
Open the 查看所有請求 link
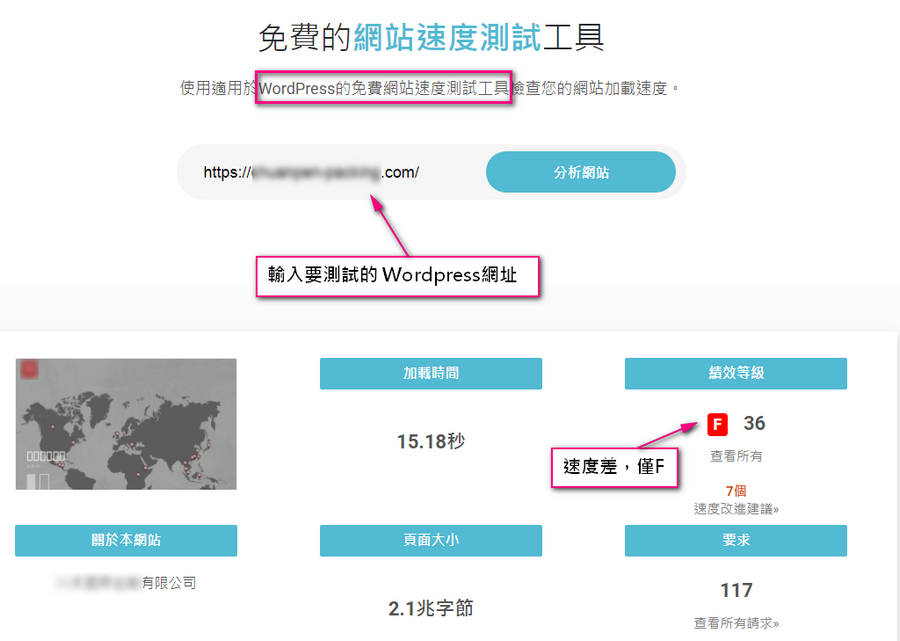[736, 623]
